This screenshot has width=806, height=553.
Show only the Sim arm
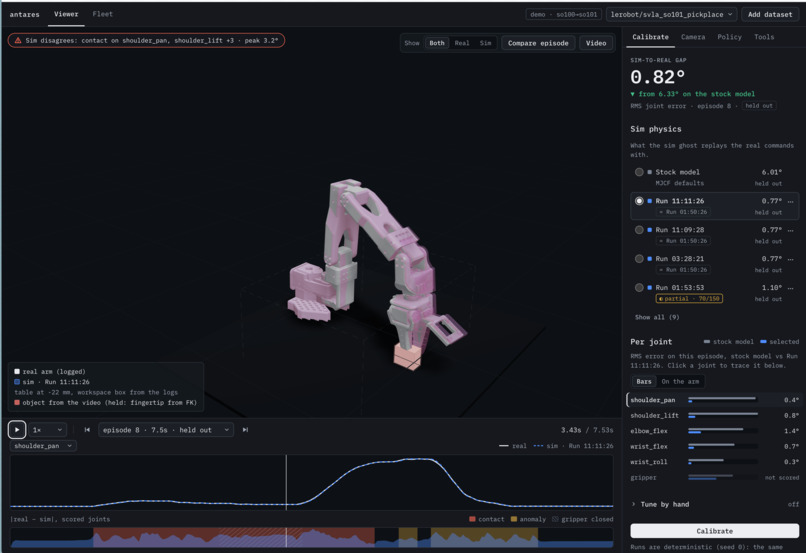(x=485, y=43)
